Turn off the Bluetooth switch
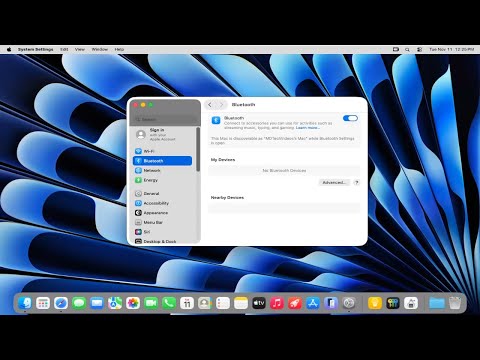Viewport: 480px width, 360px height. [x=350, y=118]
